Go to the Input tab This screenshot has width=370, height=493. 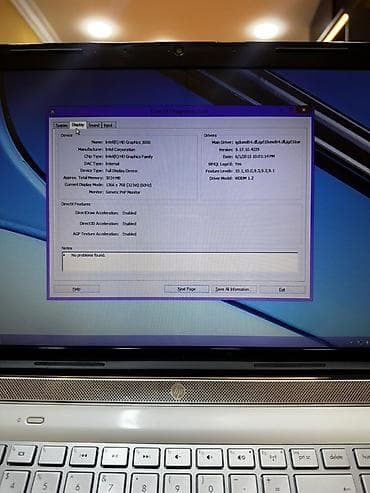point(108,125)
